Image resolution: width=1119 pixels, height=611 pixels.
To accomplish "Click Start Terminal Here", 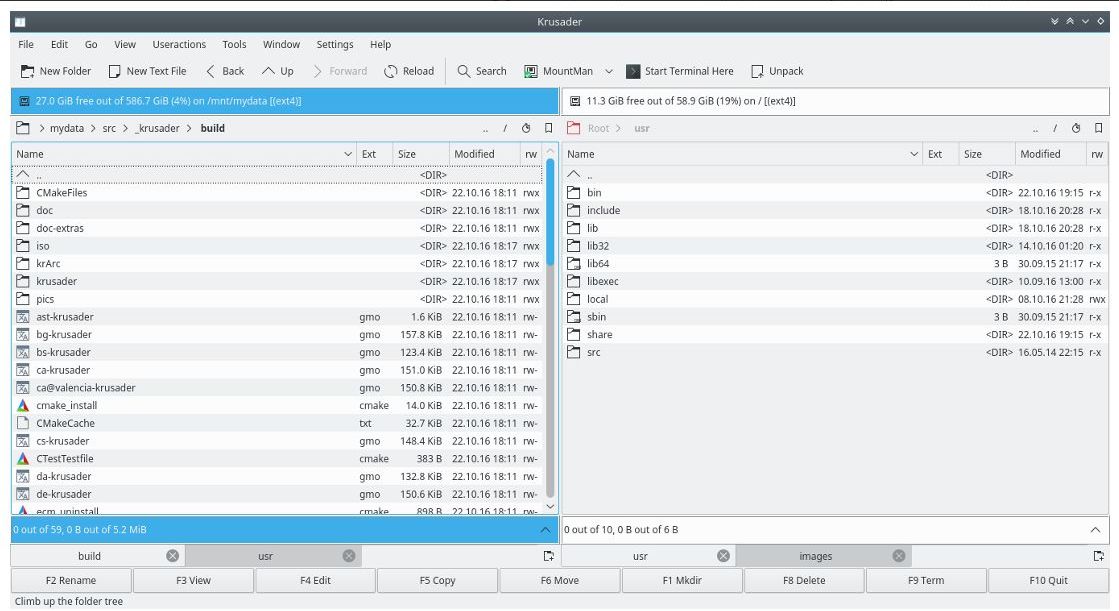I will click(680, 71).
